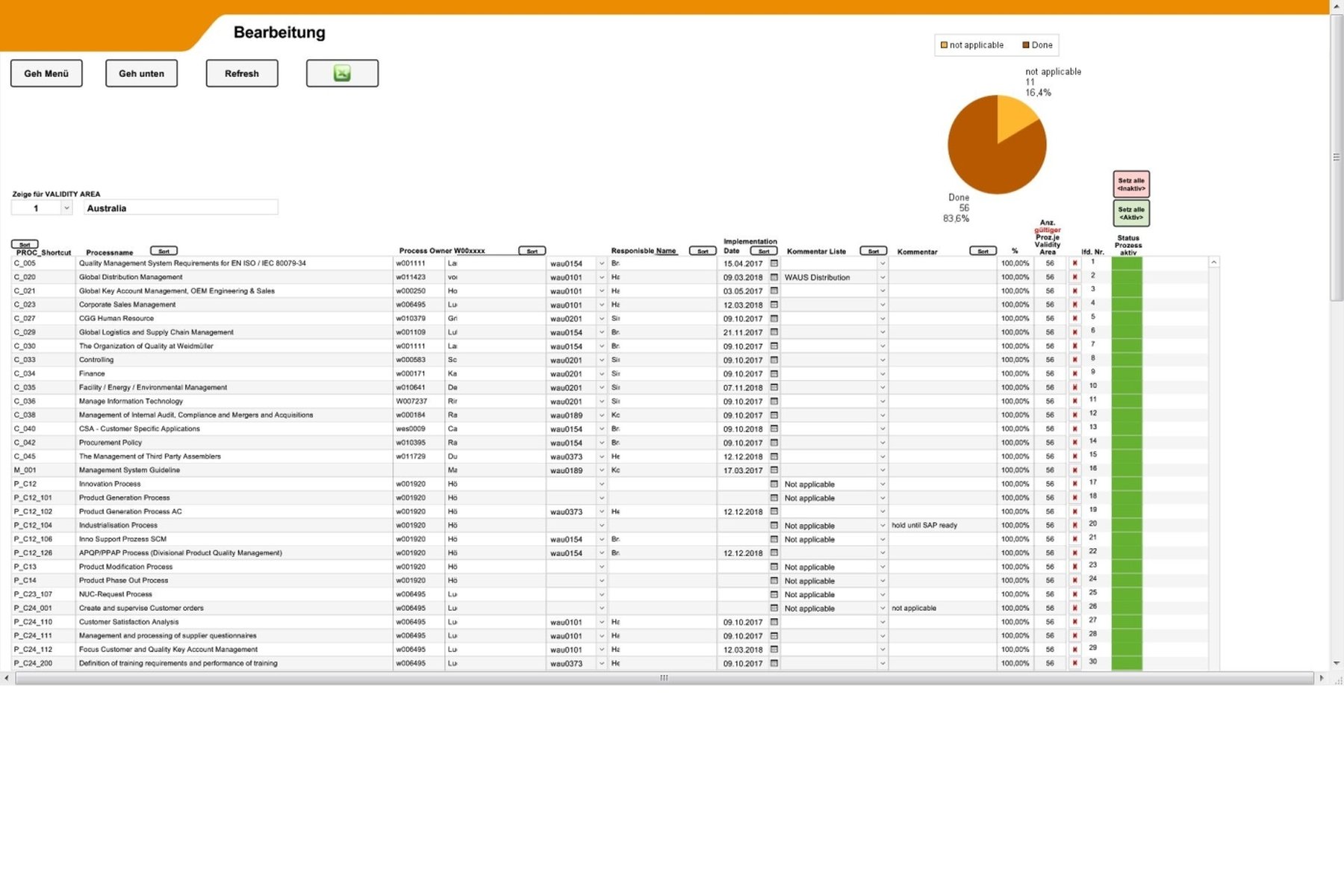This screenshot has height=896, width=1344.
Task: Open calendar picker for Inno Support Prozess SCM
Action: coord(774,539)
